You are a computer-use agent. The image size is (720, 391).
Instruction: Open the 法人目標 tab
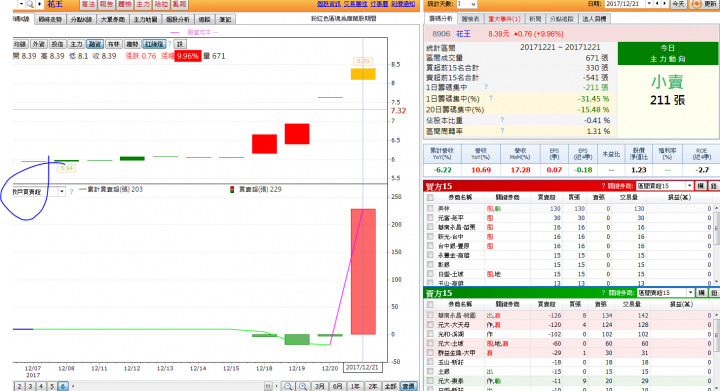594,19
